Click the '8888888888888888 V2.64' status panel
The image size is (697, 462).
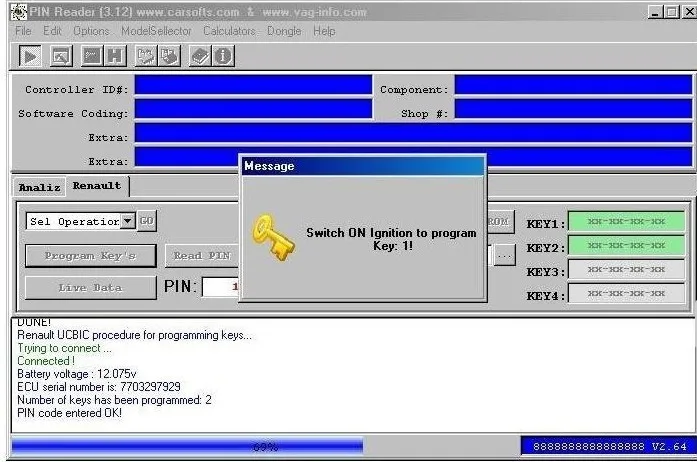tap(608, 446)
